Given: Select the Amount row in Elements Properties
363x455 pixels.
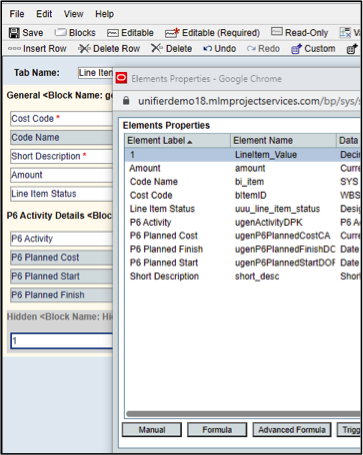Looking at the screenshot, I should (x=243, y=168).
